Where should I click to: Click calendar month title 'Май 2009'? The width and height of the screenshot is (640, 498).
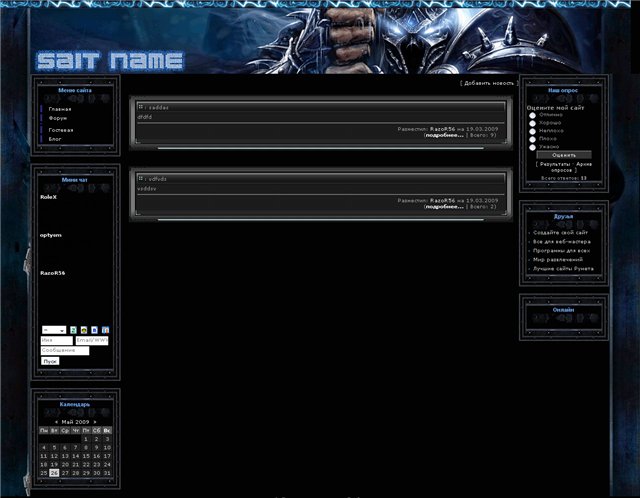pos(76,422)
